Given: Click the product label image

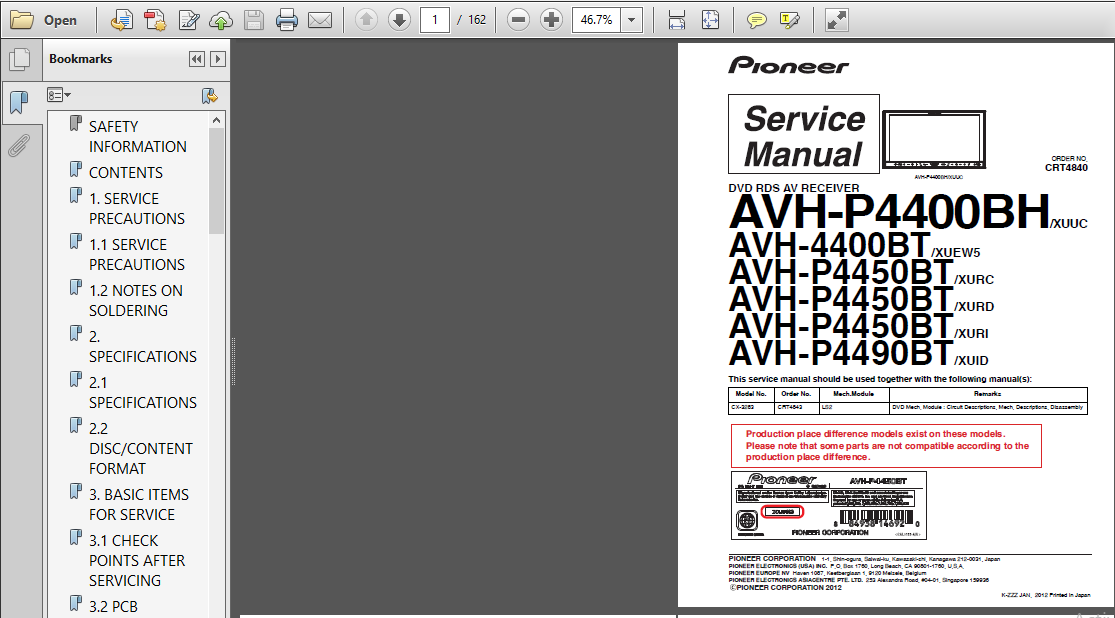Looking at the screenshot, I should pyautogui.click(x=828, y=505).
